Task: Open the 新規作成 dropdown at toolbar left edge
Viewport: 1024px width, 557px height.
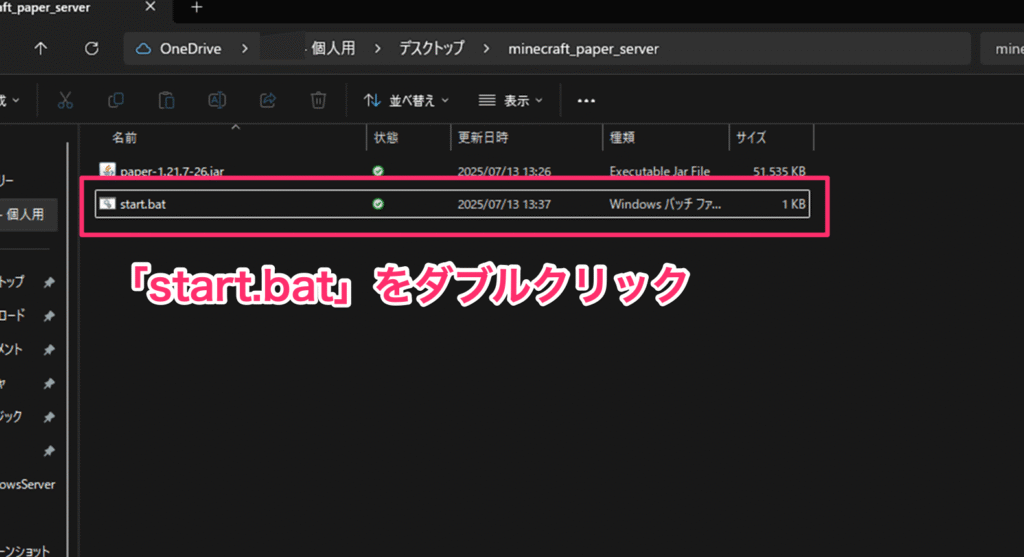Action: 10,101
